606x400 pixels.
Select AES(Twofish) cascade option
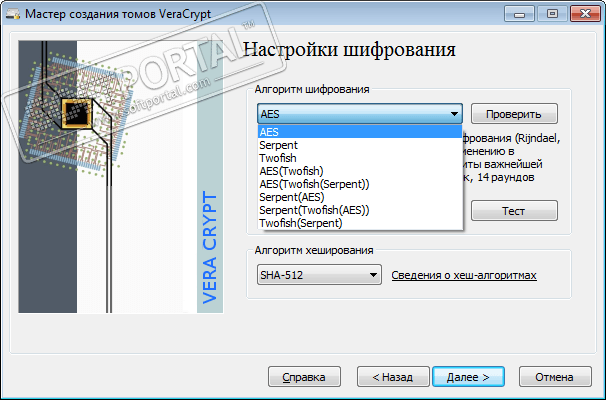pyautogui.click(x=360, y=171)
